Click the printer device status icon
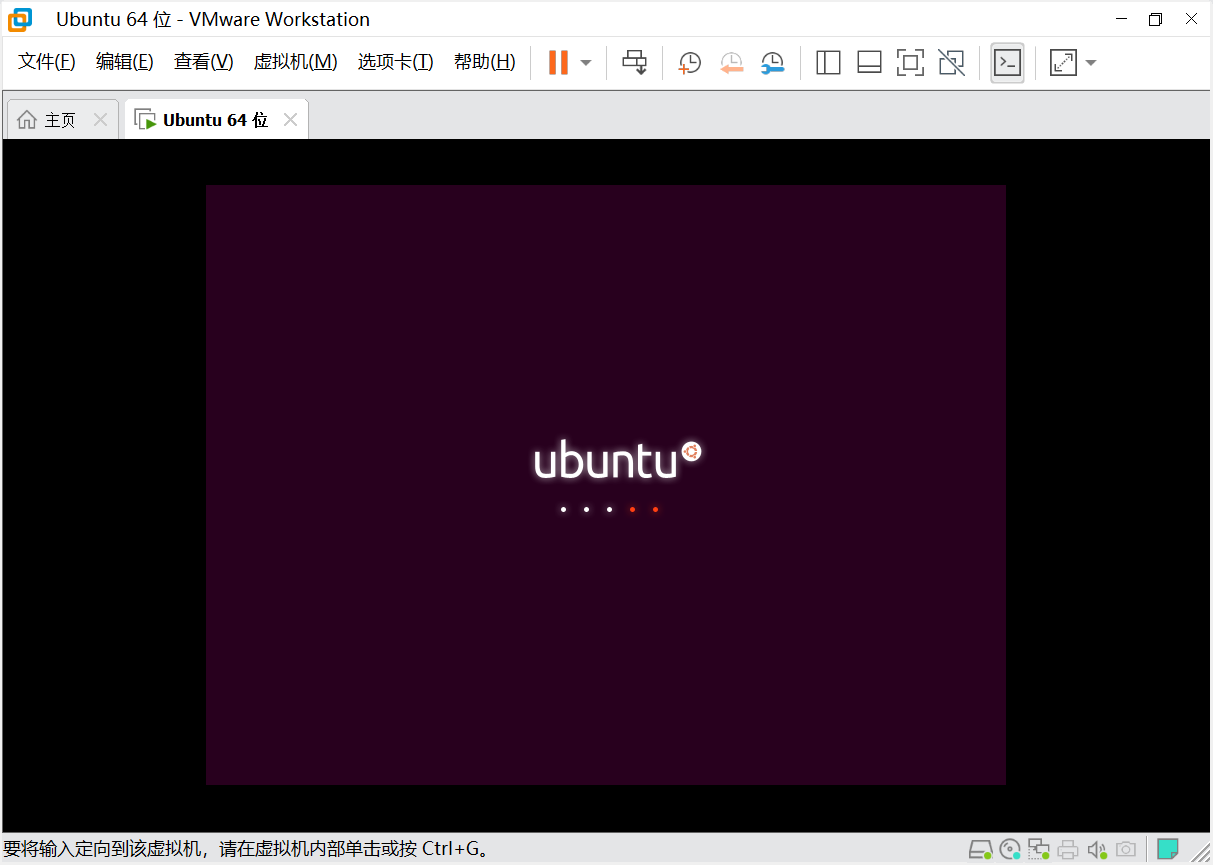Viewport: 1213px width, 865px height. tap(1068, 850)
